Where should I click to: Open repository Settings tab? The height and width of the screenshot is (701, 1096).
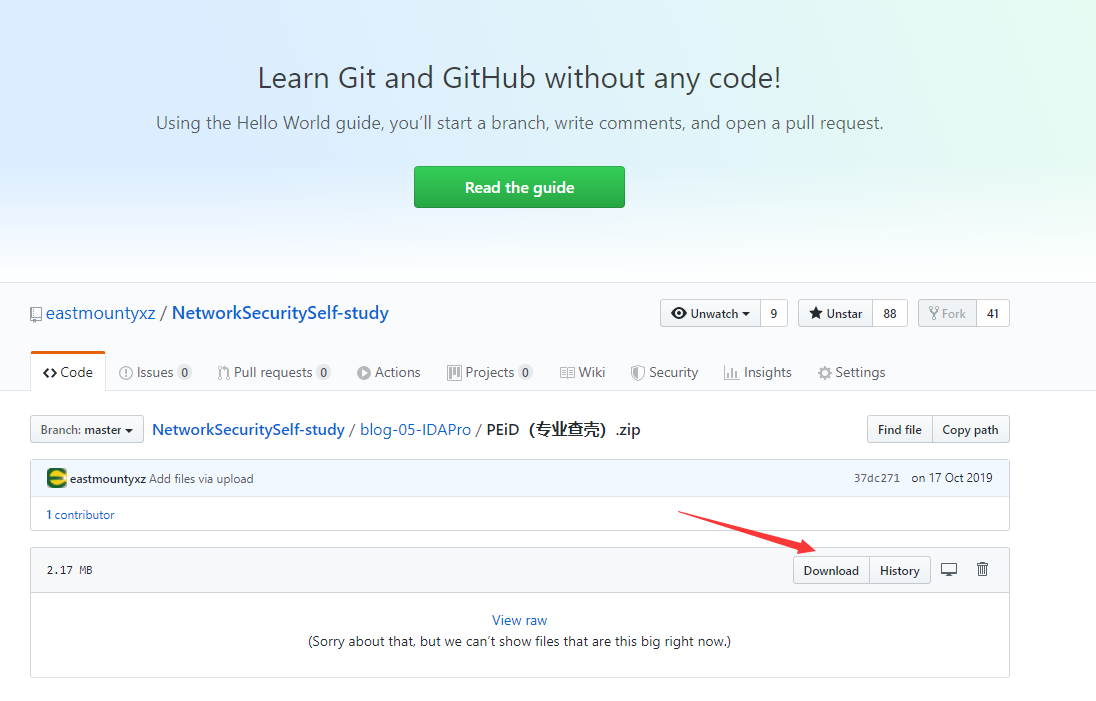[x=851, y=373]
